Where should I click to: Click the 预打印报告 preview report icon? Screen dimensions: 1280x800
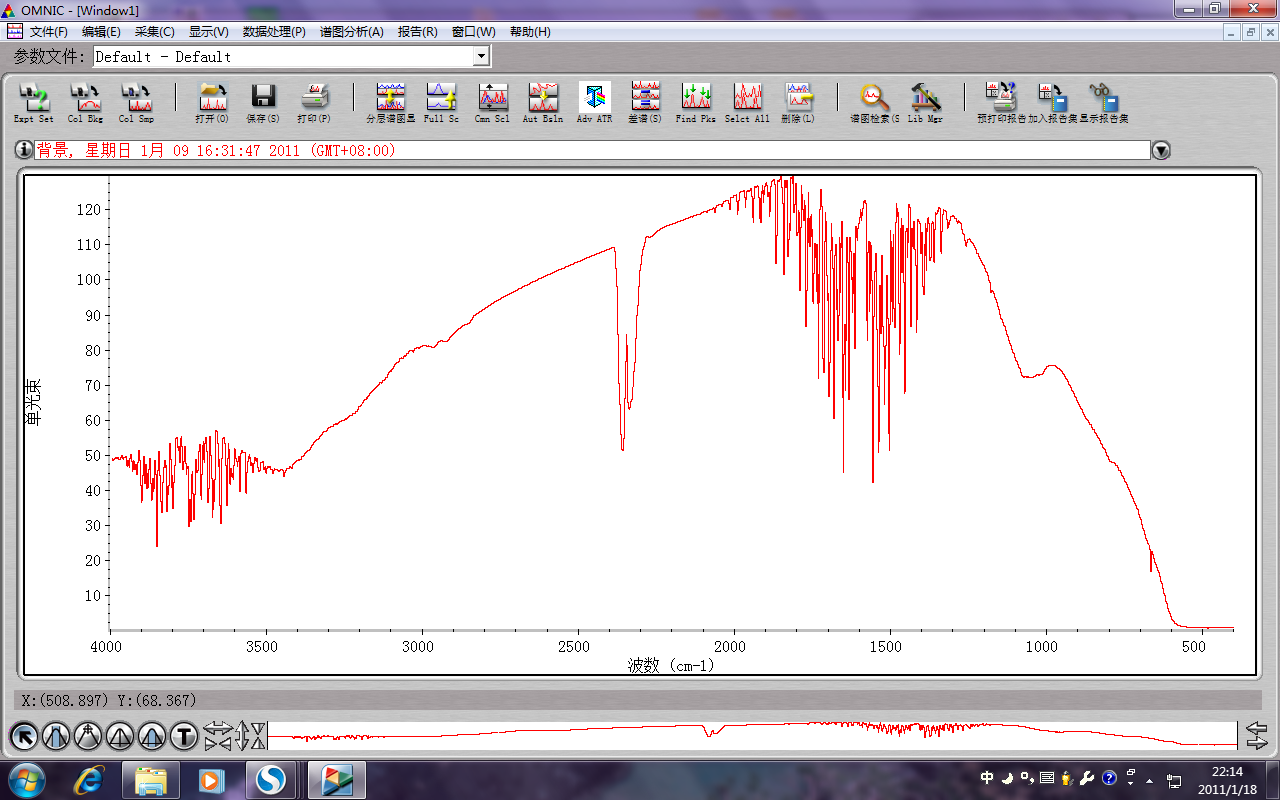coord(1001,103)
